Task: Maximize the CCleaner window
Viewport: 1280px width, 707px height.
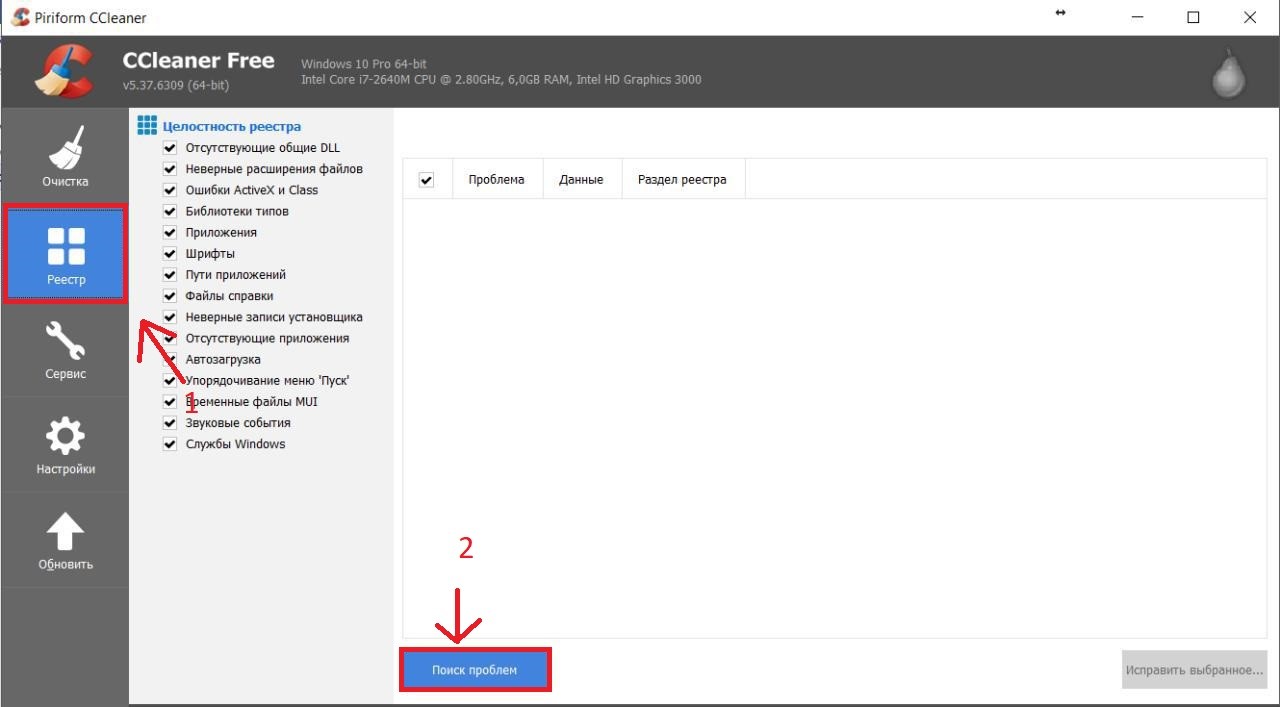Action: pyautogui.click(x=1193, y=17)
